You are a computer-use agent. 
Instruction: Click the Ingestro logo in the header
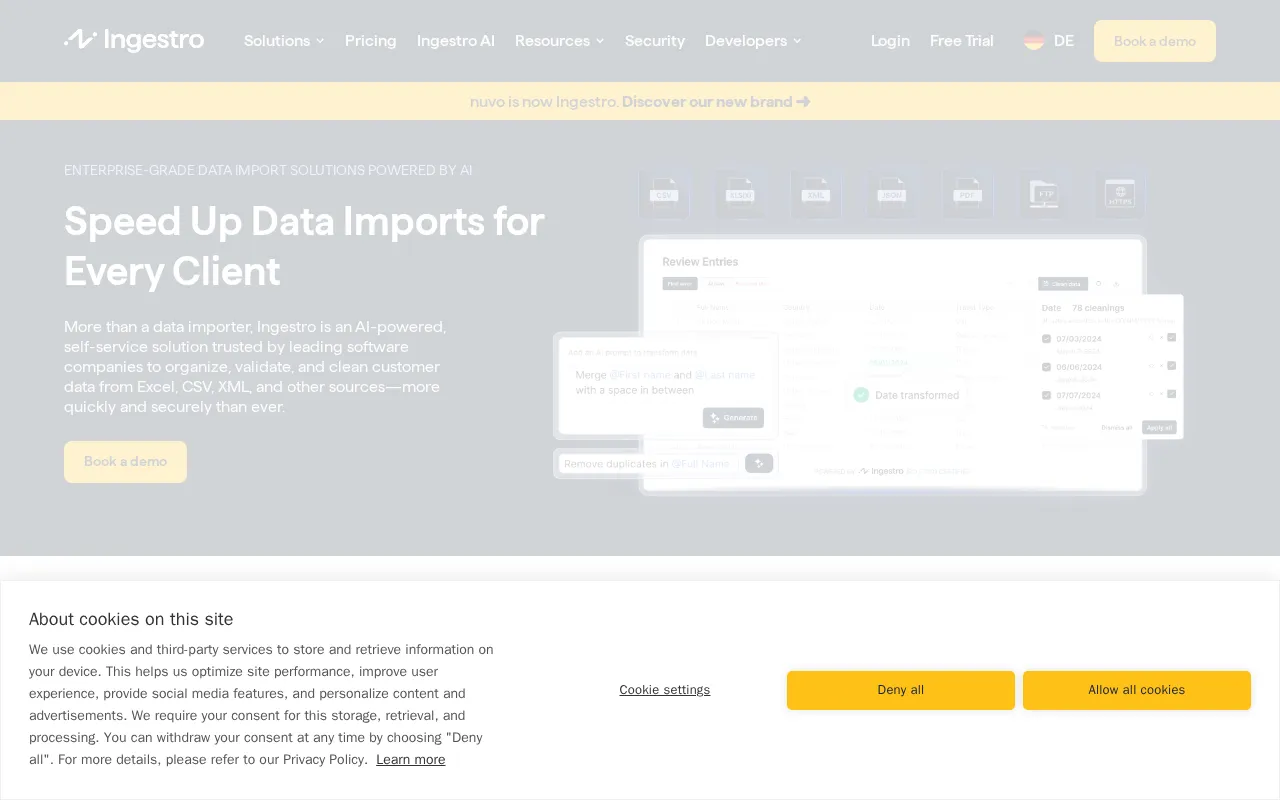[x=134, y=40]
